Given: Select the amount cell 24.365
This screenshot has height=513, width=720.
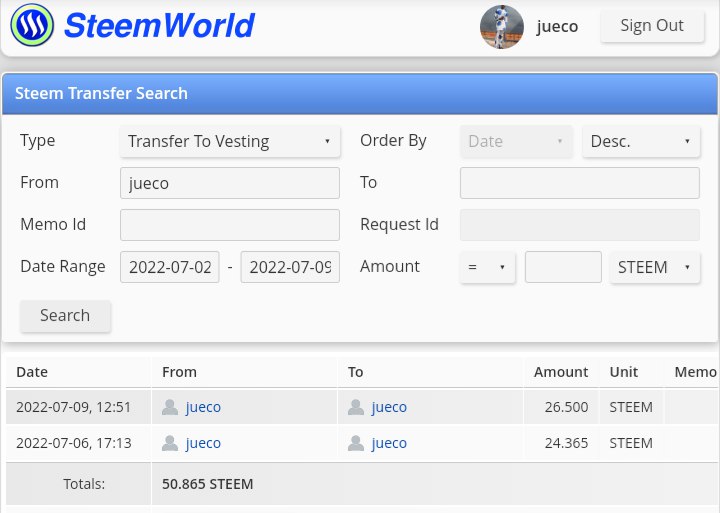Looking at the screenshot, I should point(566,443).
